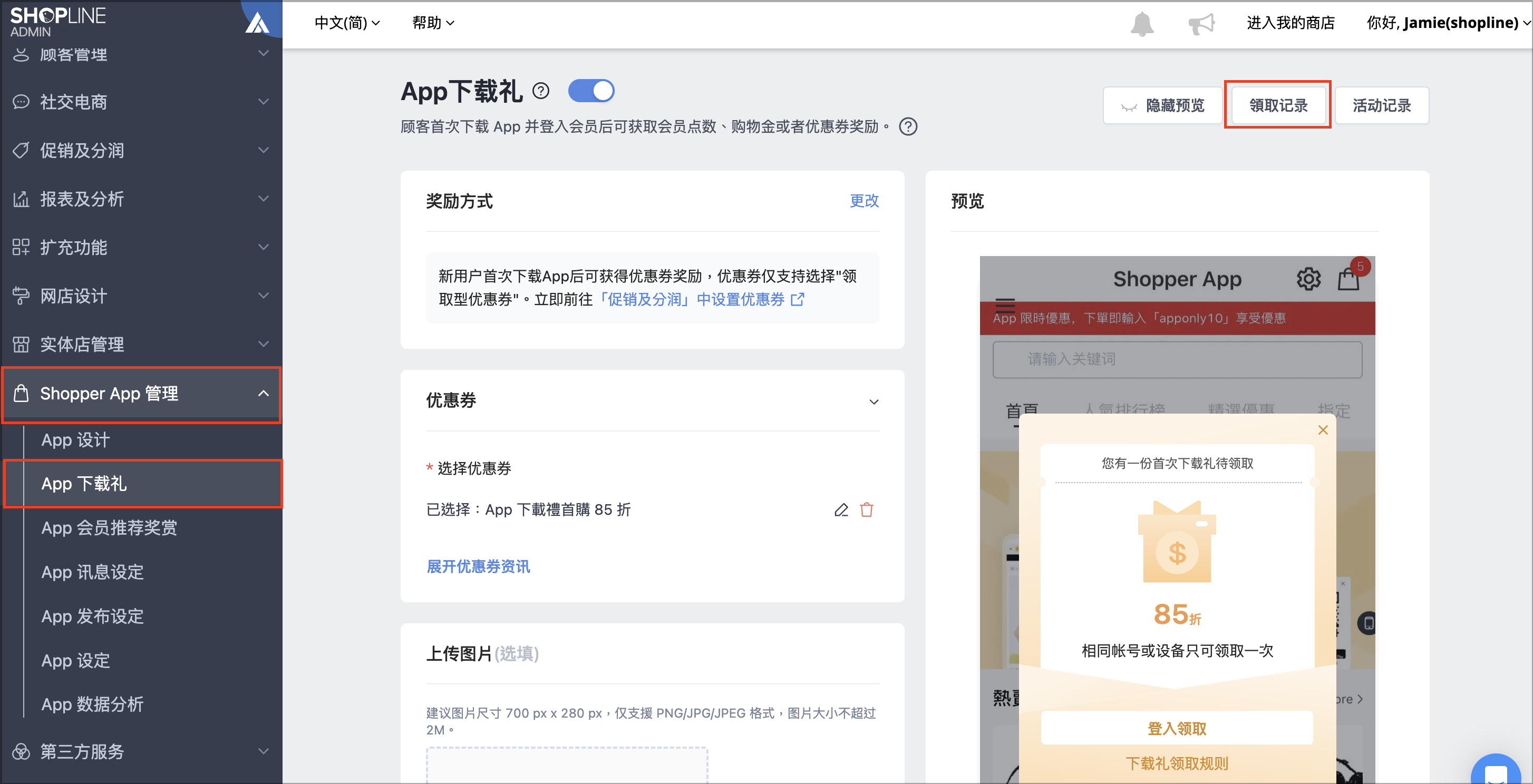The image size is (1533, 784).
Task: Expand the 社交电商 sidebar chevron
Action: click(263, 102)
